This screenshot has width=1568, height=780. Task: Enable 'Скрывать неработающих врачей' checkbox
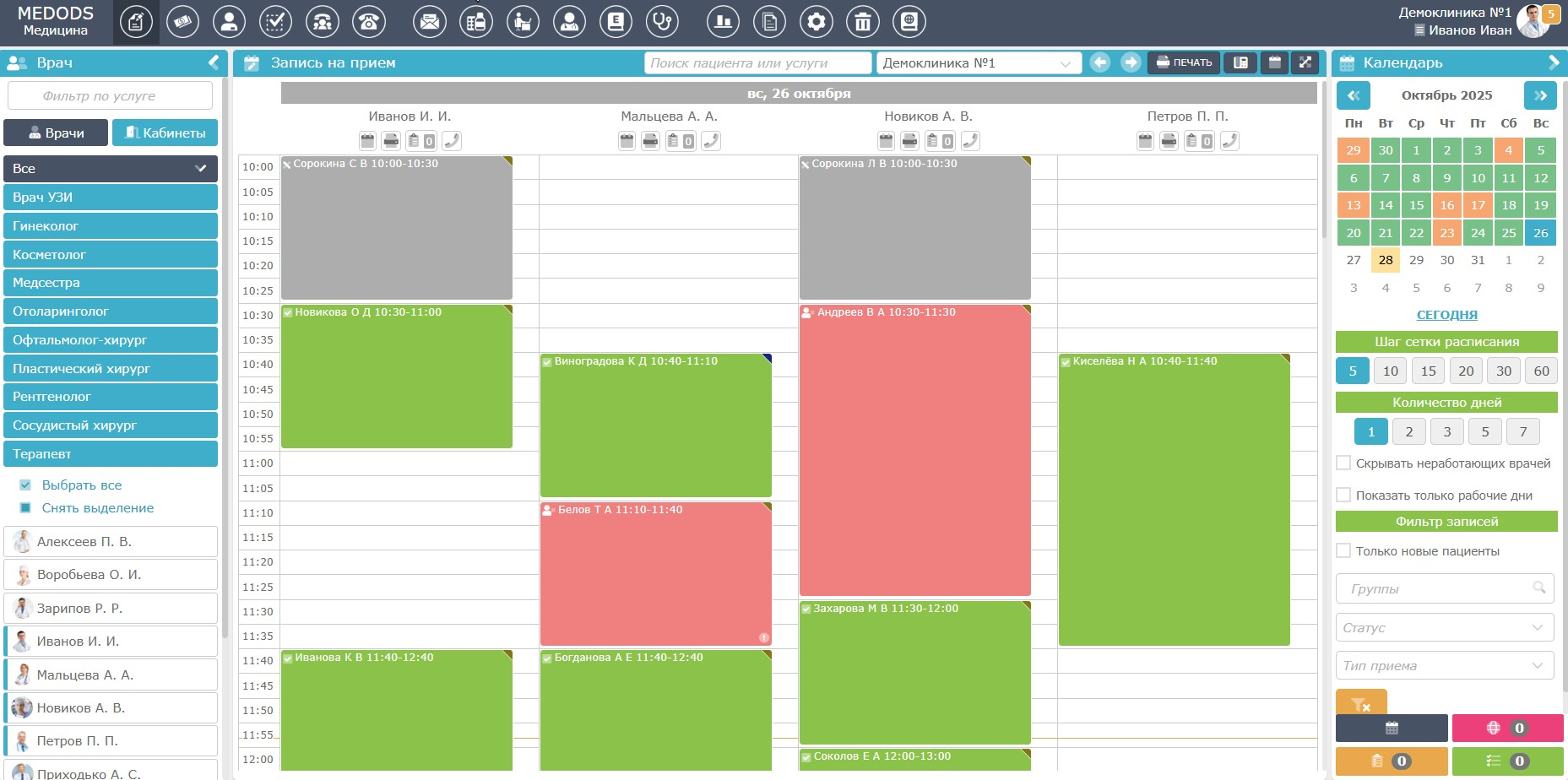(1343, 463)
